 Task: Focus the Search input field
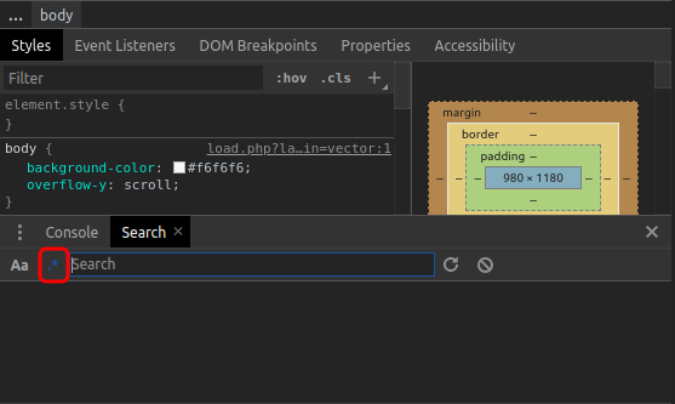coord(252,264)
